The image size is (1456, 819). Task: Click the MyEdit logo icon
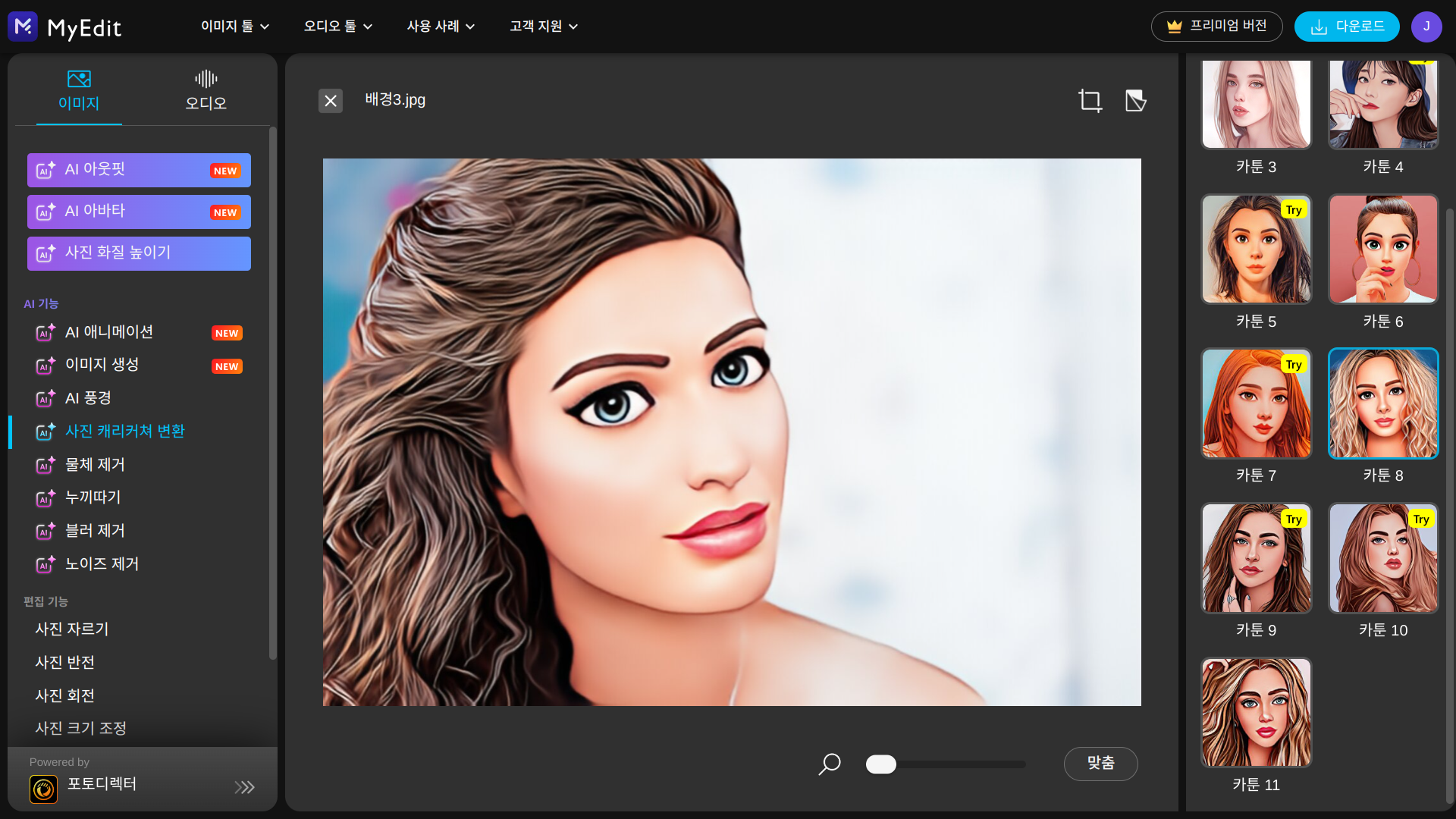(23, 27)
